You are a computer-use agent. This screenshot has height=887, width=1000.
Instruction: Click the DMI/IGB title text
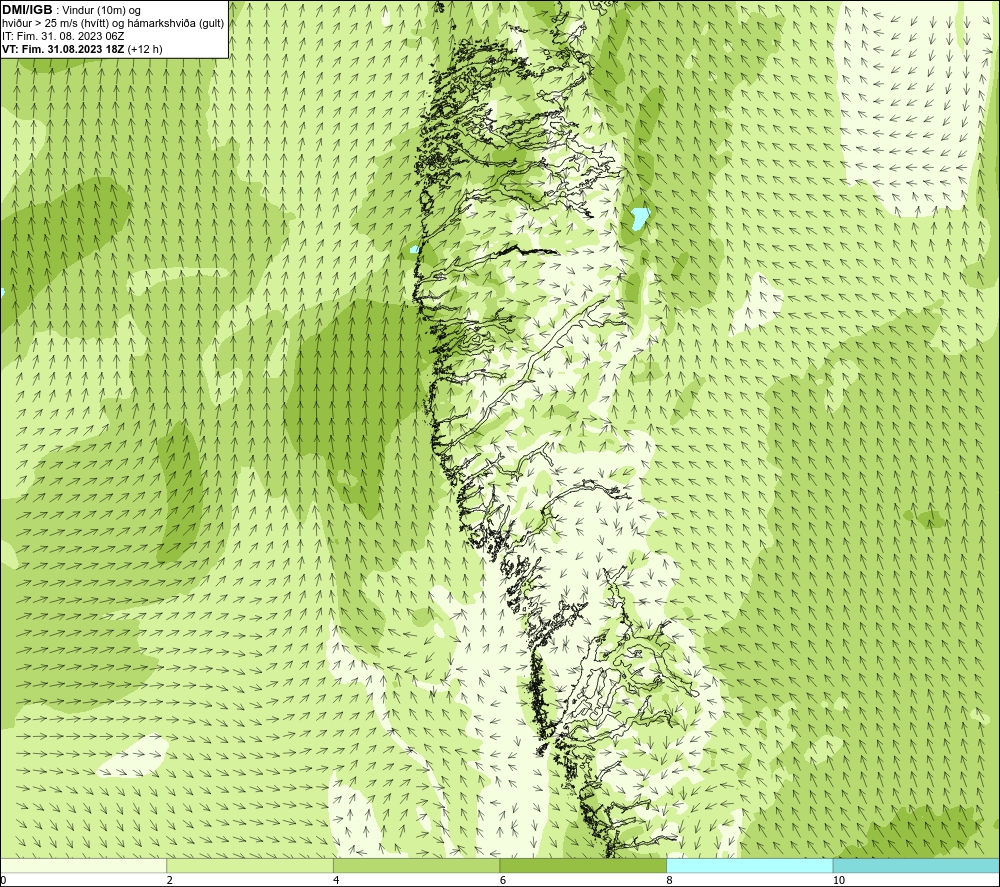pos(27,10)
